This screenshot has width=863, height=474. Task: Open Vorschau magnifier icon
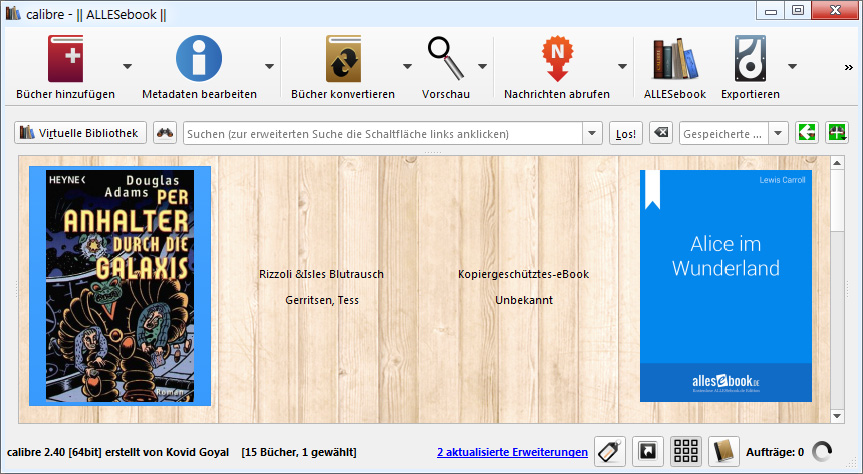(446, 58)
